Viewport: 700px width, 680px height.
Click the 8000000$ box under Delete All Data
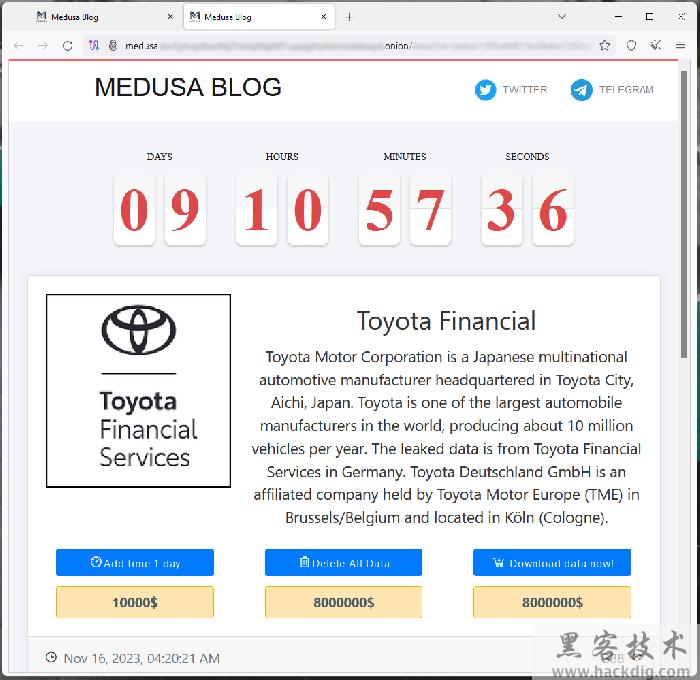[x=343, y=602]
